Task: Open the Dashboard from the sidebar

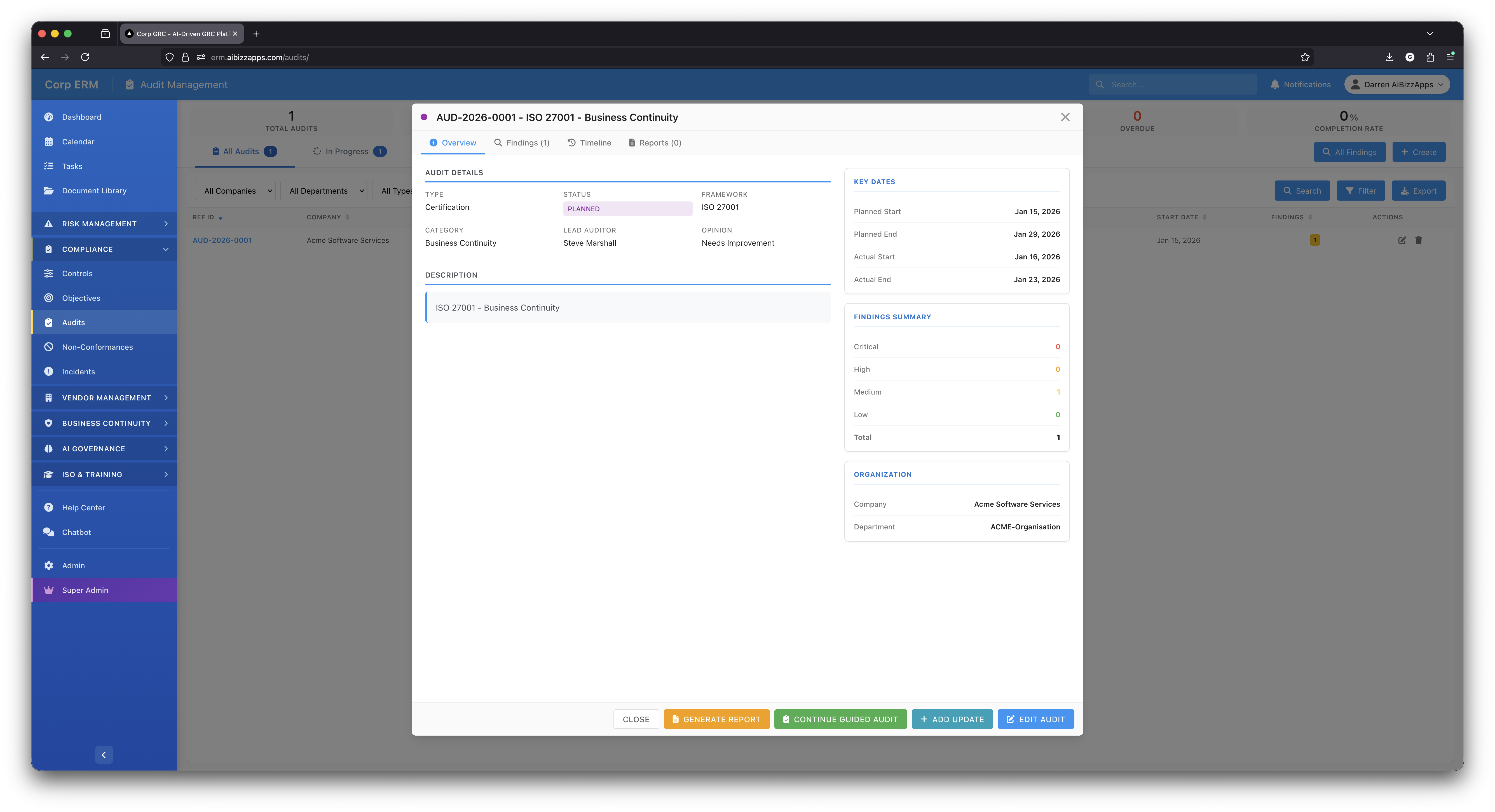Action: coord(81,117)
